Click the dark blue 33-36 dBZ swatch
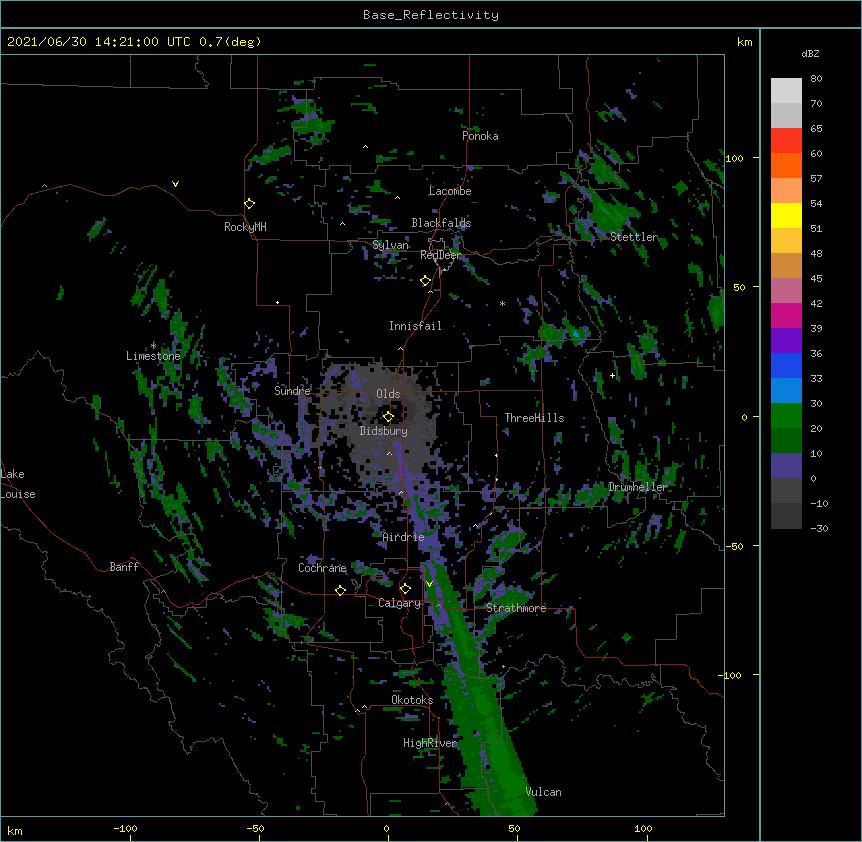Viewport: 862px width, 842px height. [786, 365]
